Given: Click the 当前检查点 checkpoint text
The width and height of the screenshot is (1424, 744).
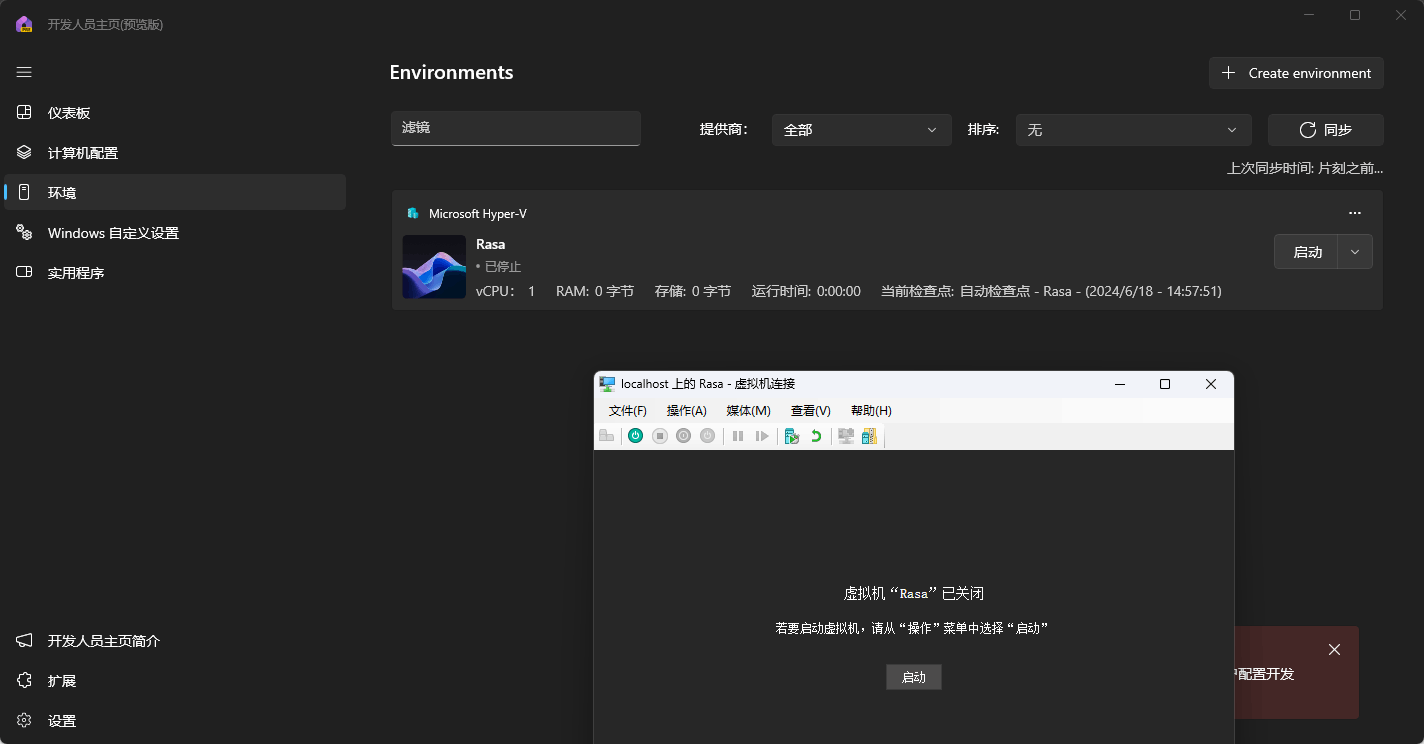Looking at the screenshot, I should (1051, 291).
